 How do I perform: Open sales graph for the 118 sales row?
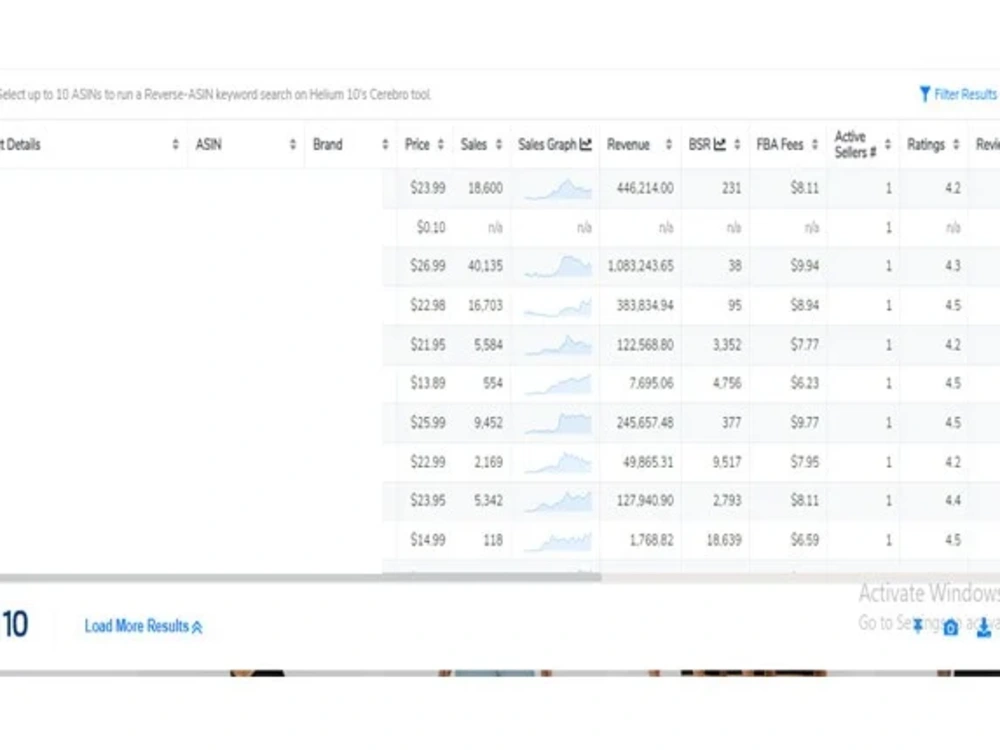[558, 541]
